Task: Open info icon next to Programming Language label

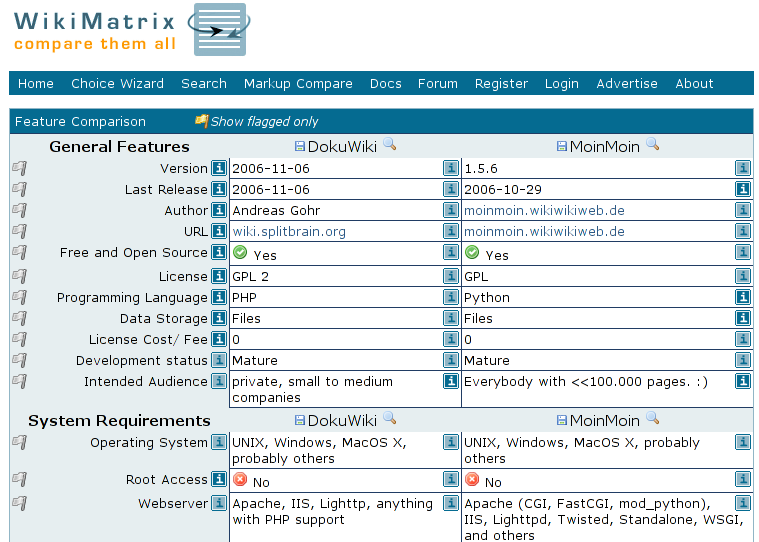Action: pyautogui.click(x=219, y=297)
